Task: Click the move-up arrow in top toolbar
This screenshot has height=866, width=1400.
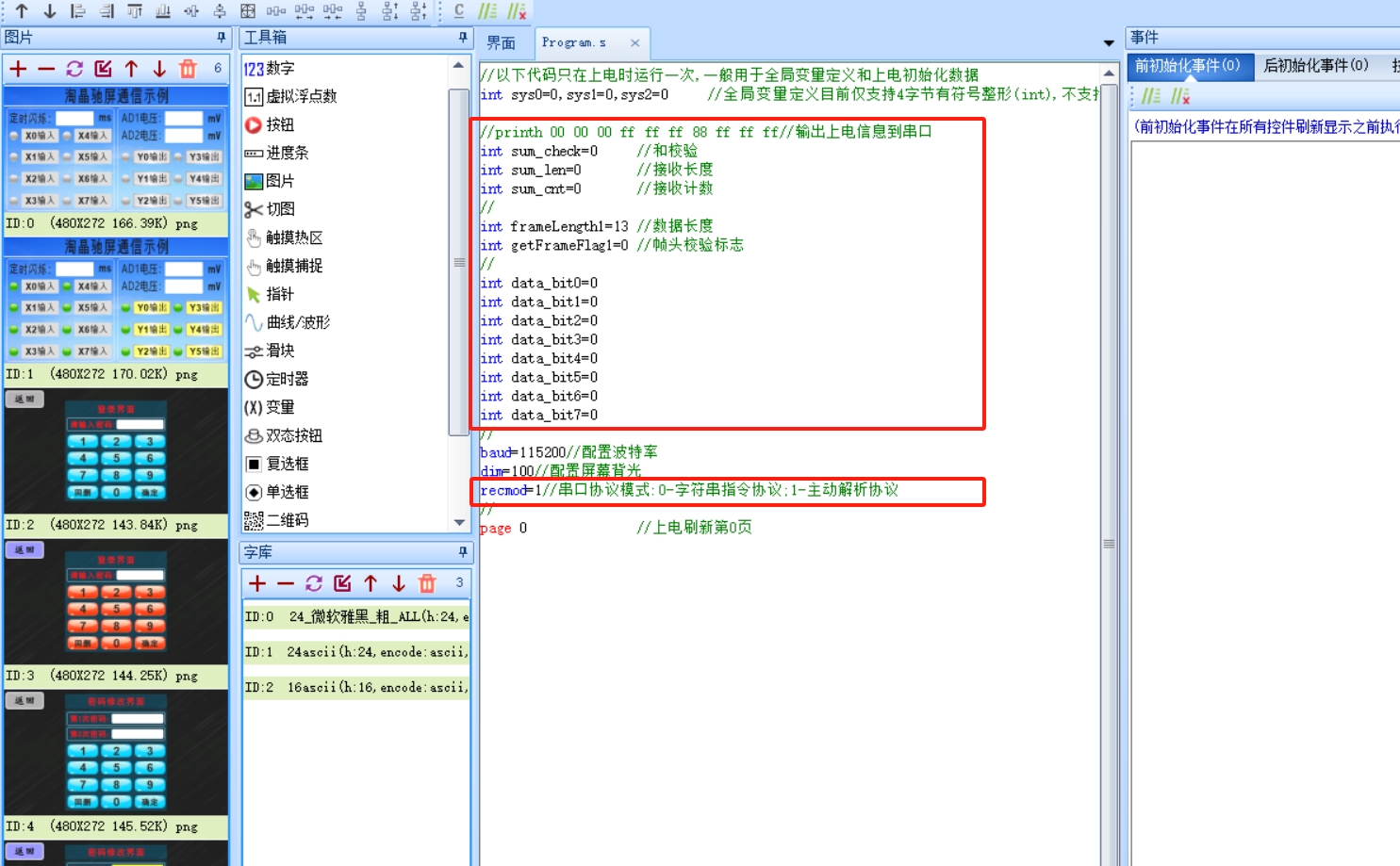Action: click(22, 11)
